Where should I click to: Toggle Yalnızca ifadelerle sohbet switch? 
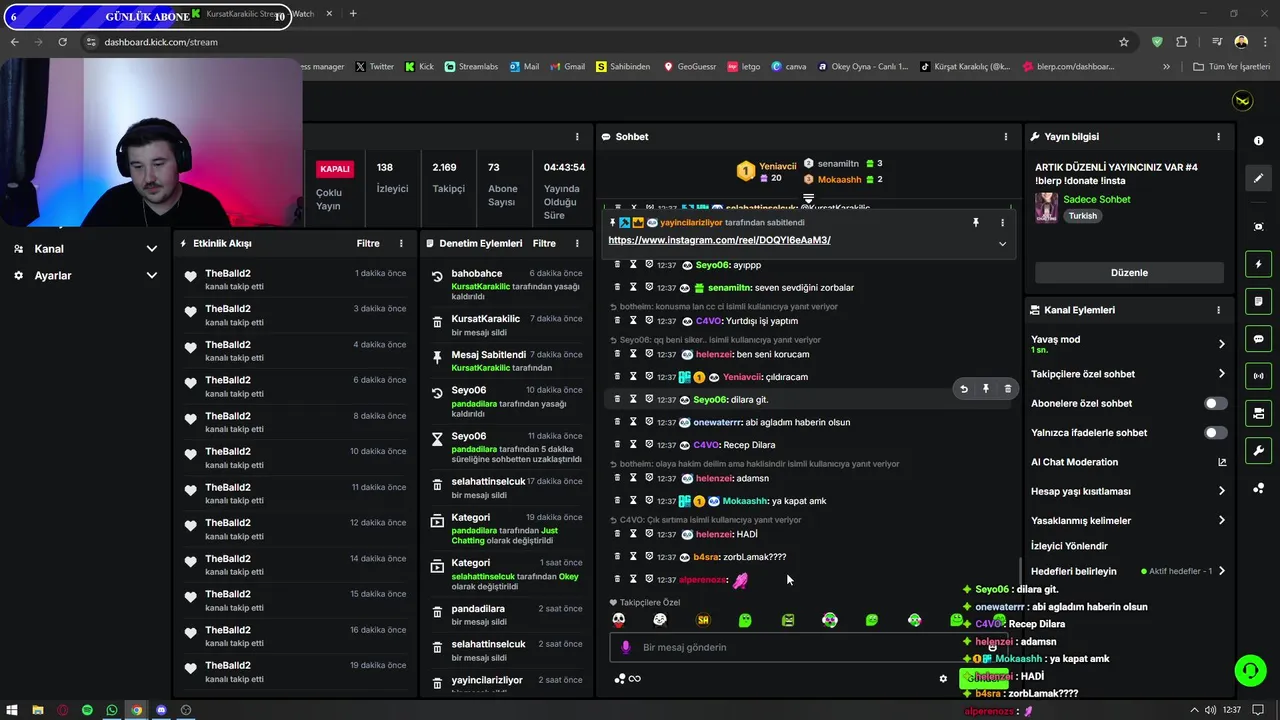1215,433
